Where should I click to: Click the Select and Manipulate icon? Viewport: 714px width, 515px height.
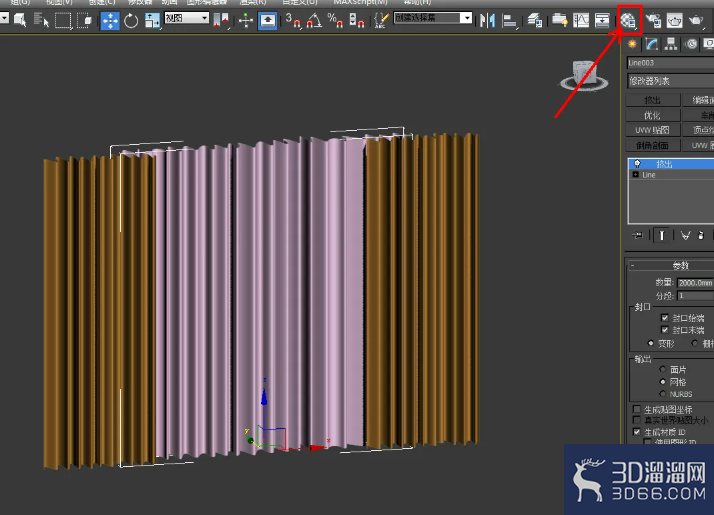click(246, 20)
